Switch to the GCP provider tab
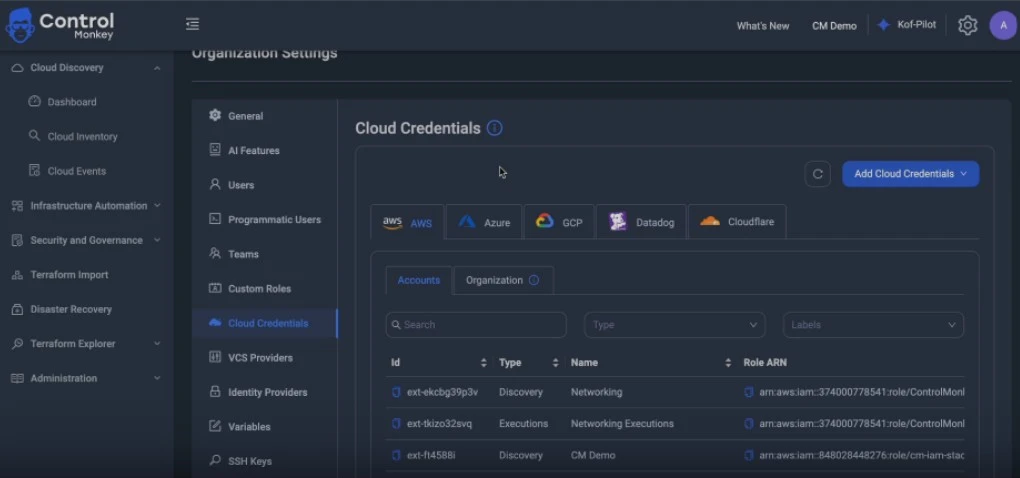The height and width of the screenshot is (478, 1020). pos(559,222)
